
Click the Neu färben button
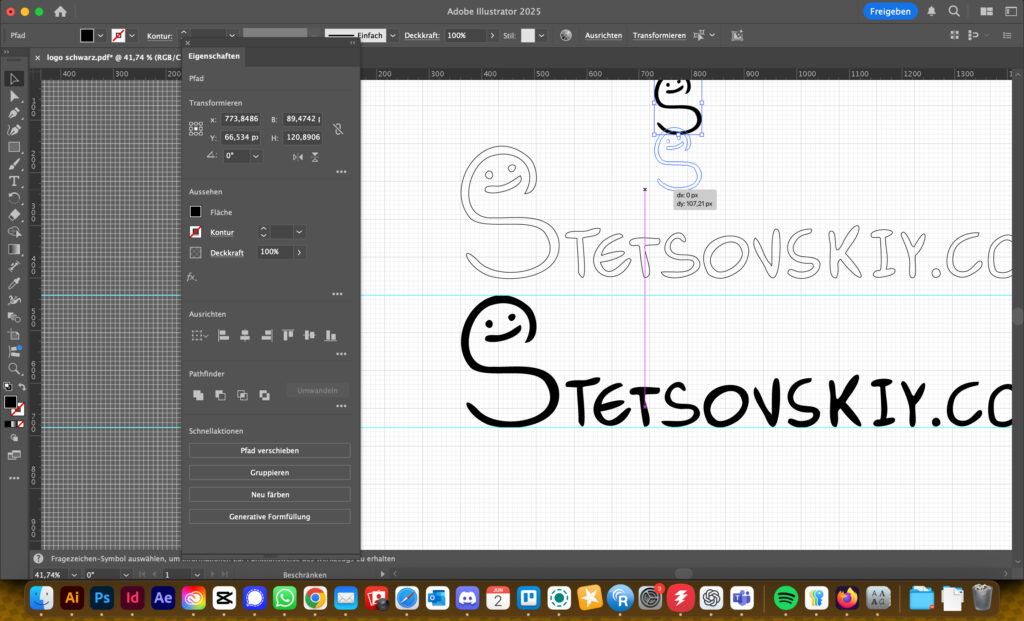click(x=270, y=494)
